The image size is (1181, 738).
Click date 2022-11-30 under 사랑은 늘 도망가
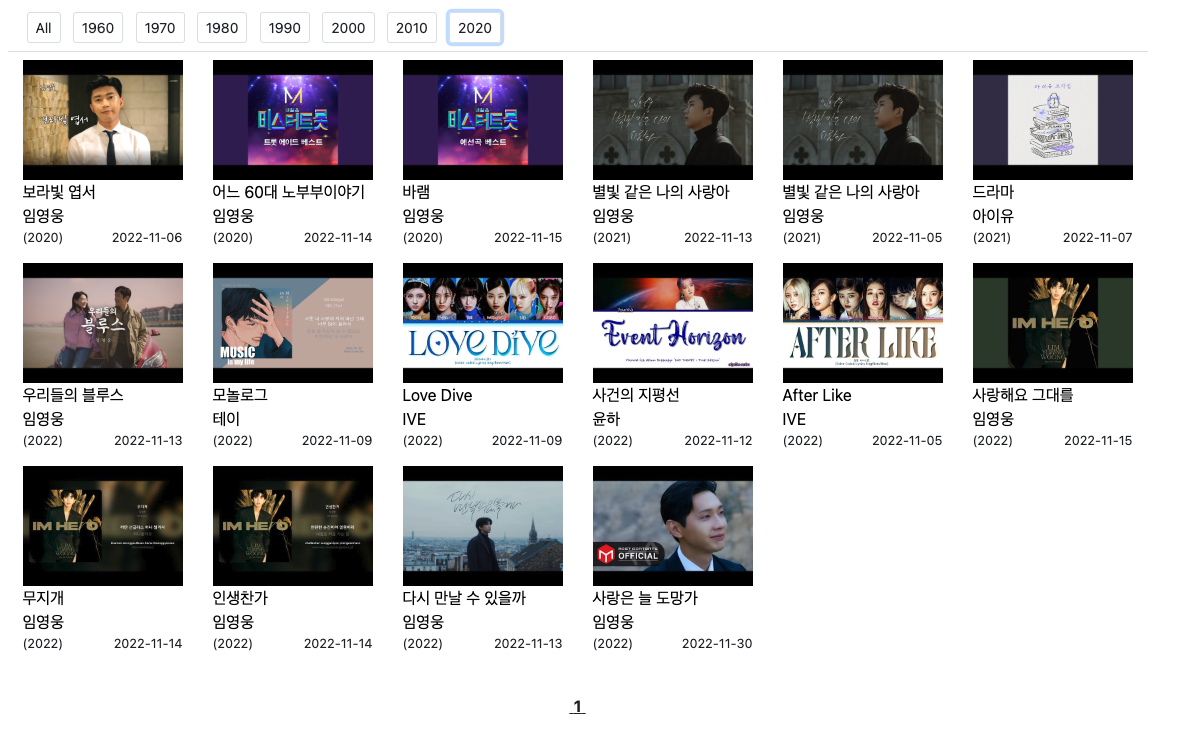(x=717, y=644)
